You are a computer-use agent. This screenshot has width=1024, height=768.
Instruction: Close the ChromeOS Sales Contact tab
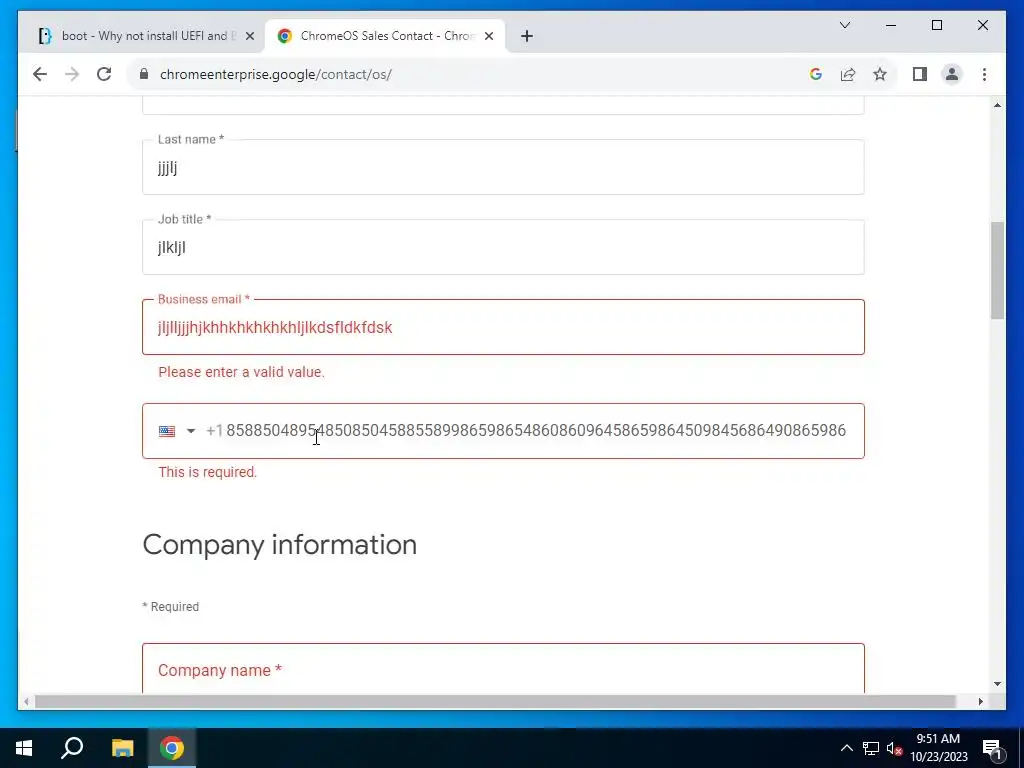point(488,36)
